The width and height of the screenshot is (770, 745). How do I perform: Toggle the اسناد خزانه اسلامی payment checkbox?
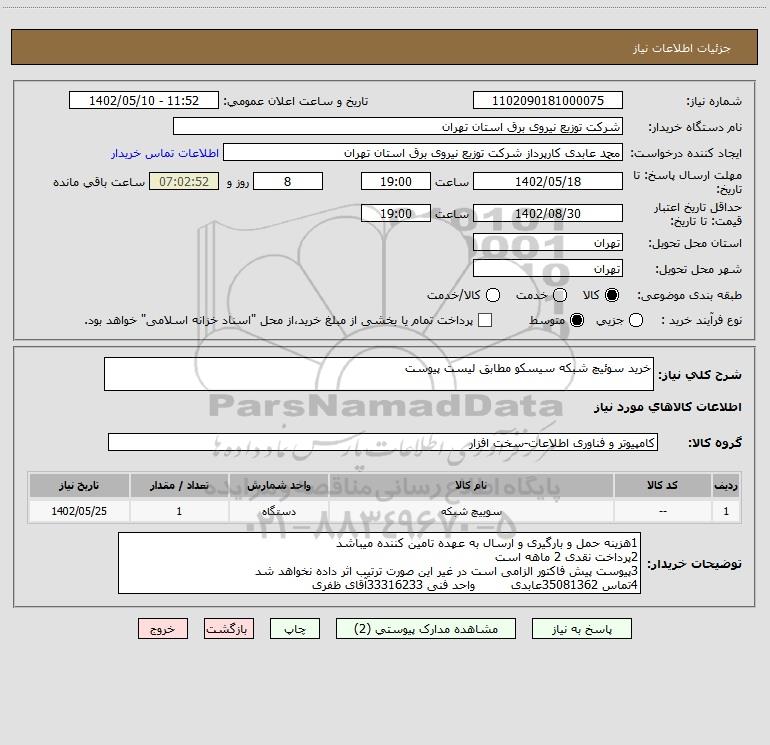(485, 320)
